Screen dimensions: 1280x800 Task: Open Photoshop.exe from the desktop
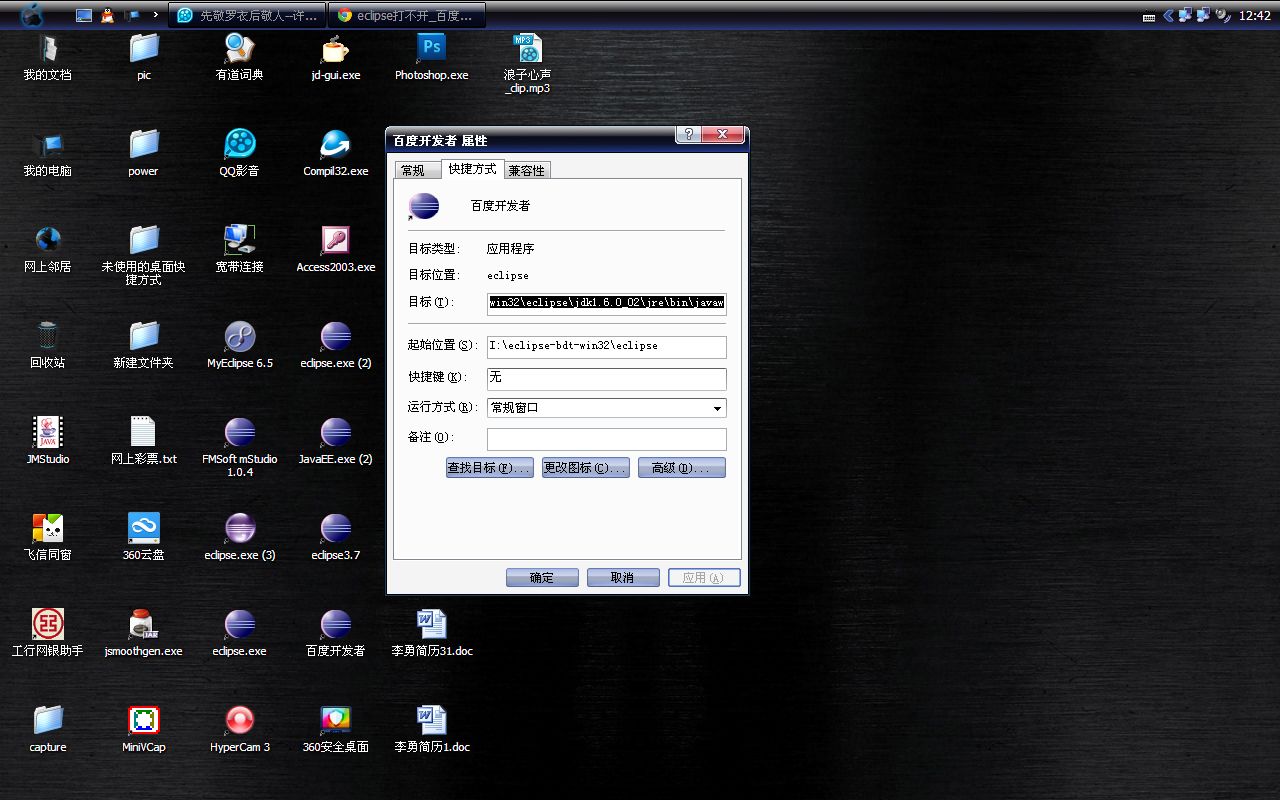tap(431, 50)
